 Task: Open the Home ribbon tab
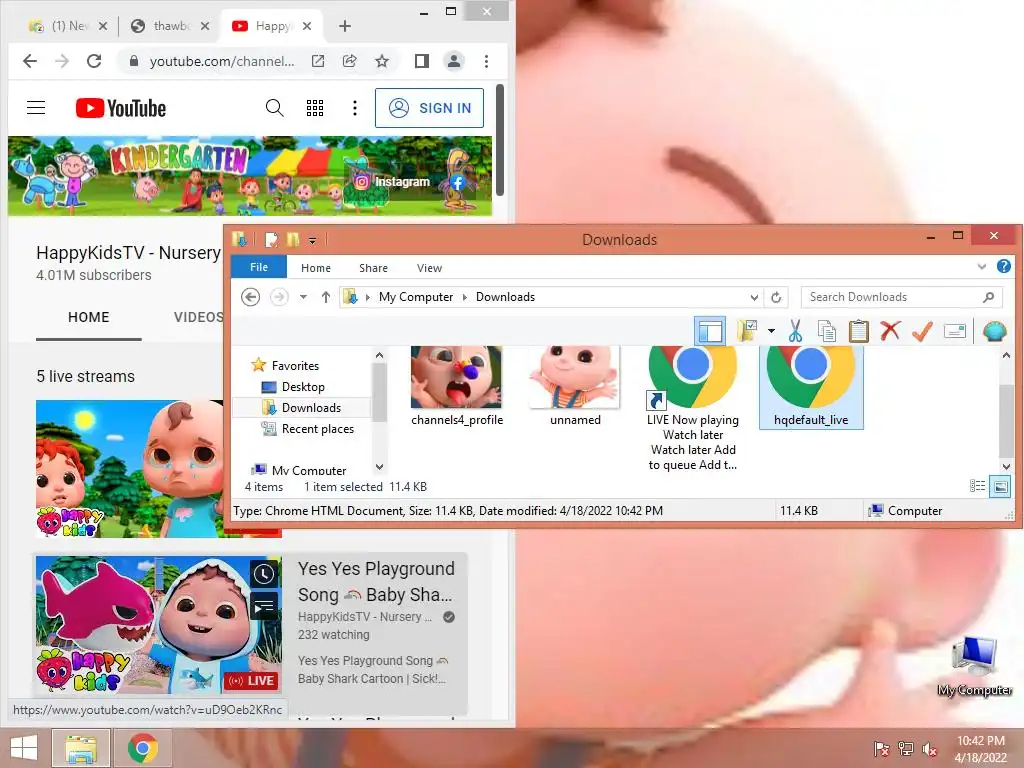coord(315,268)
